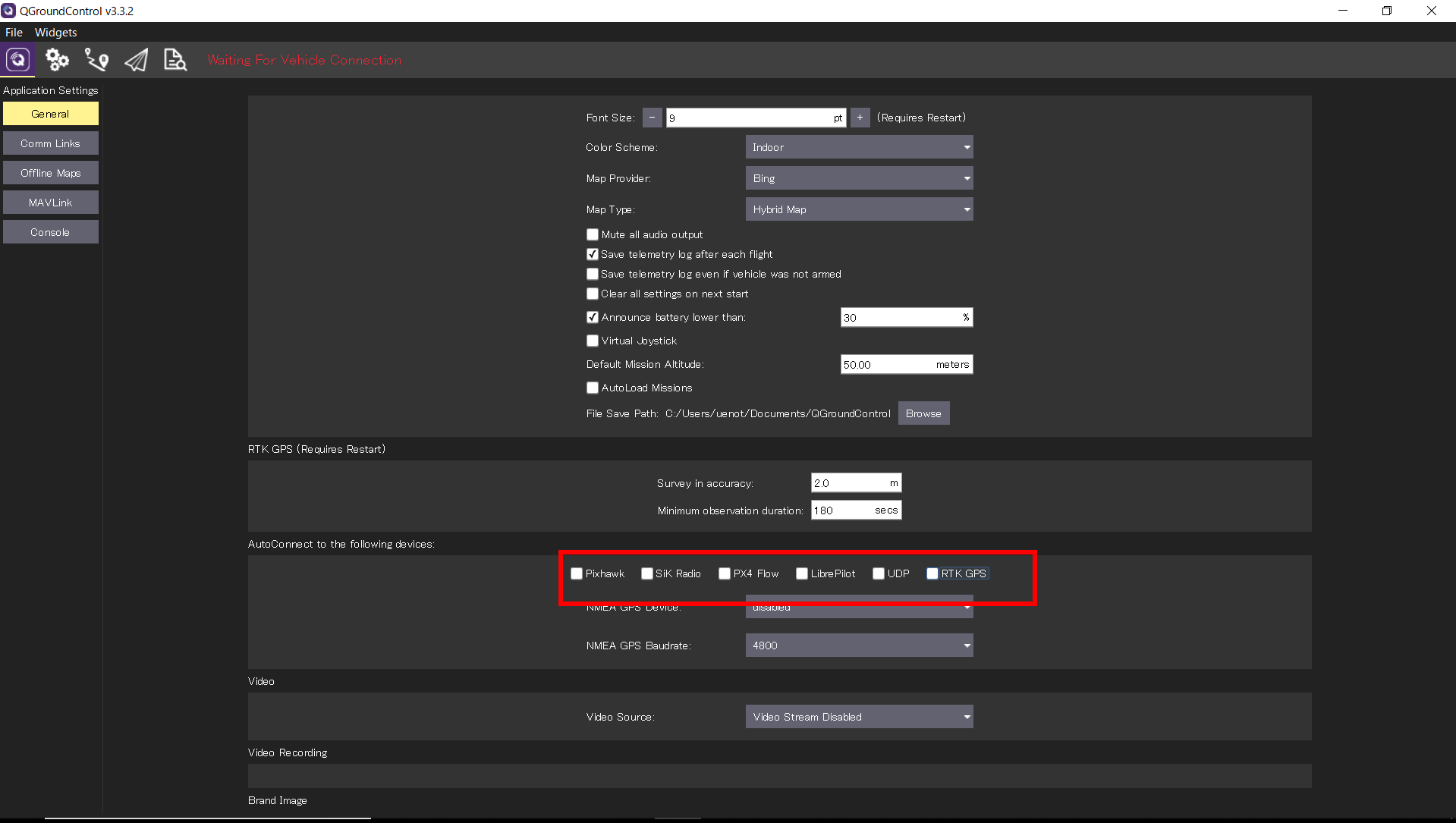Open the Fly view paper plane icon
The width and height of the screenshot is (1456, 823).
[x=136, y=59]
